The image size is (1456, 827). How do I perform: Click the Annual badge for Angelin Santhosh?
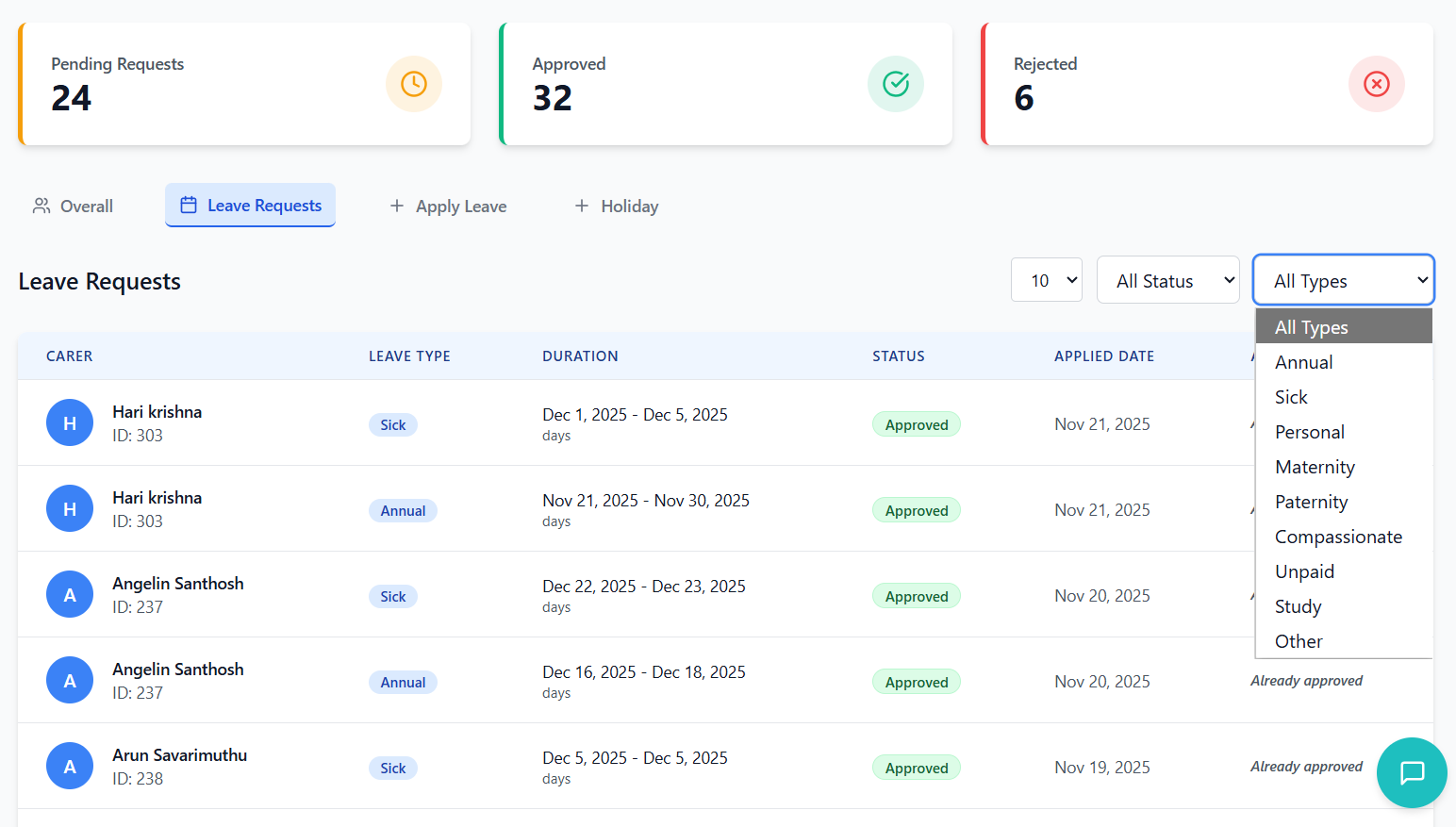(403, 682)
